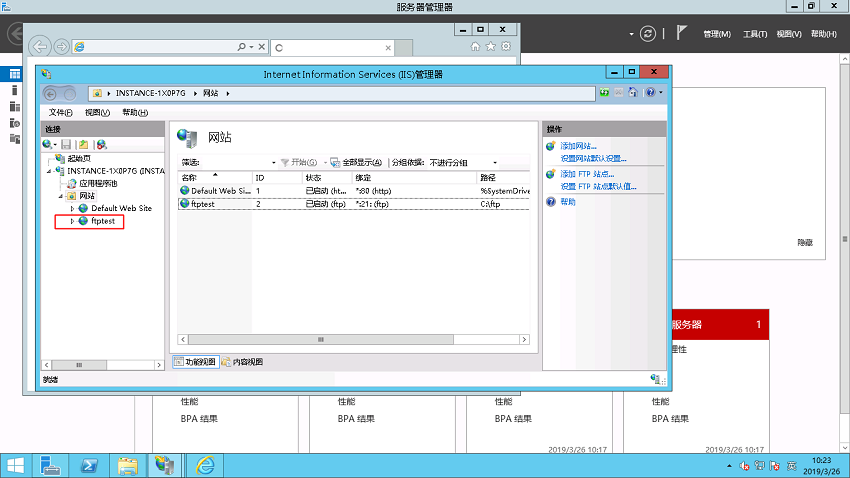Collapse the INSTANCE-1X0P7G server node

(49, 171)
